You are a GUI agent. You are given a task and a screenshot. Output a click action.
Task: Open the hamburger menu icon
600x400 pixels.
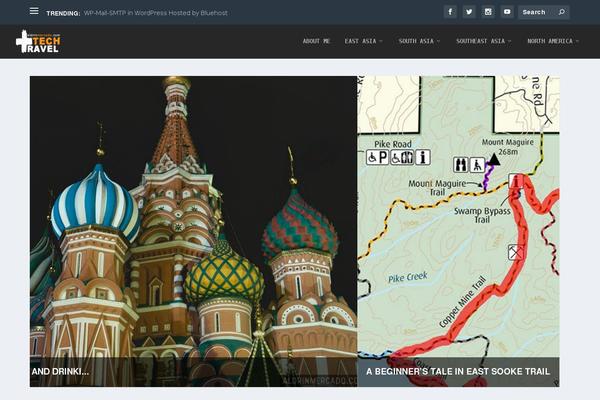[x=34, y=11]
